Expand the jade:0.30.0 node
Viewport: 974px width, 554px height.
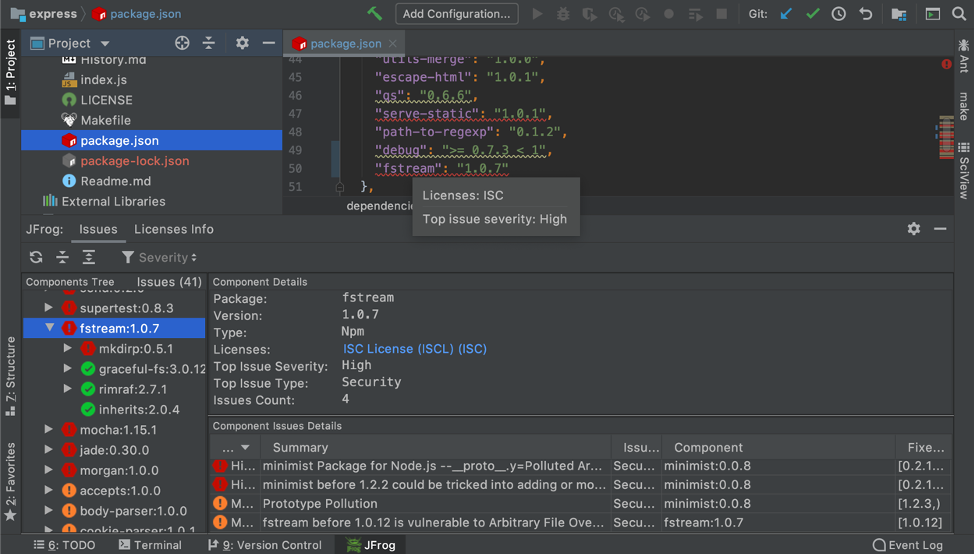(48, 450)
